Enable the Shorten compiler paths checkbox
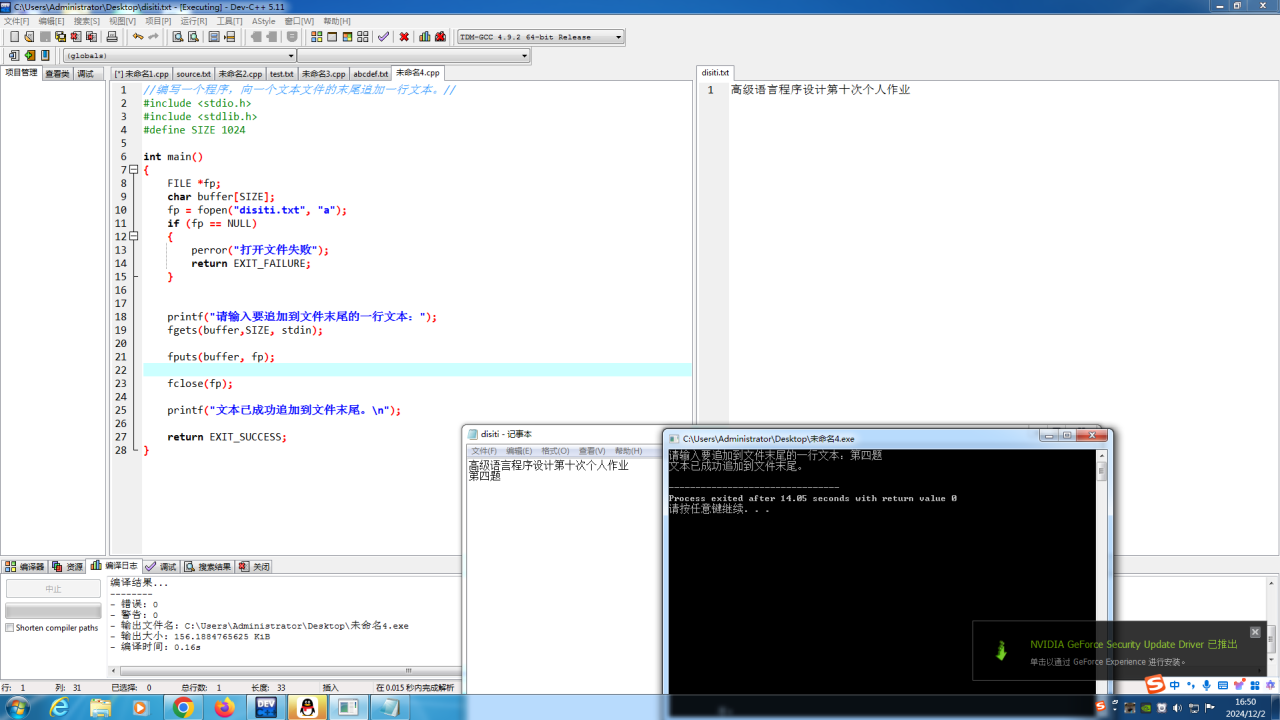The image size is (1280, 720). pyautogui.click(x=10, y=628)
